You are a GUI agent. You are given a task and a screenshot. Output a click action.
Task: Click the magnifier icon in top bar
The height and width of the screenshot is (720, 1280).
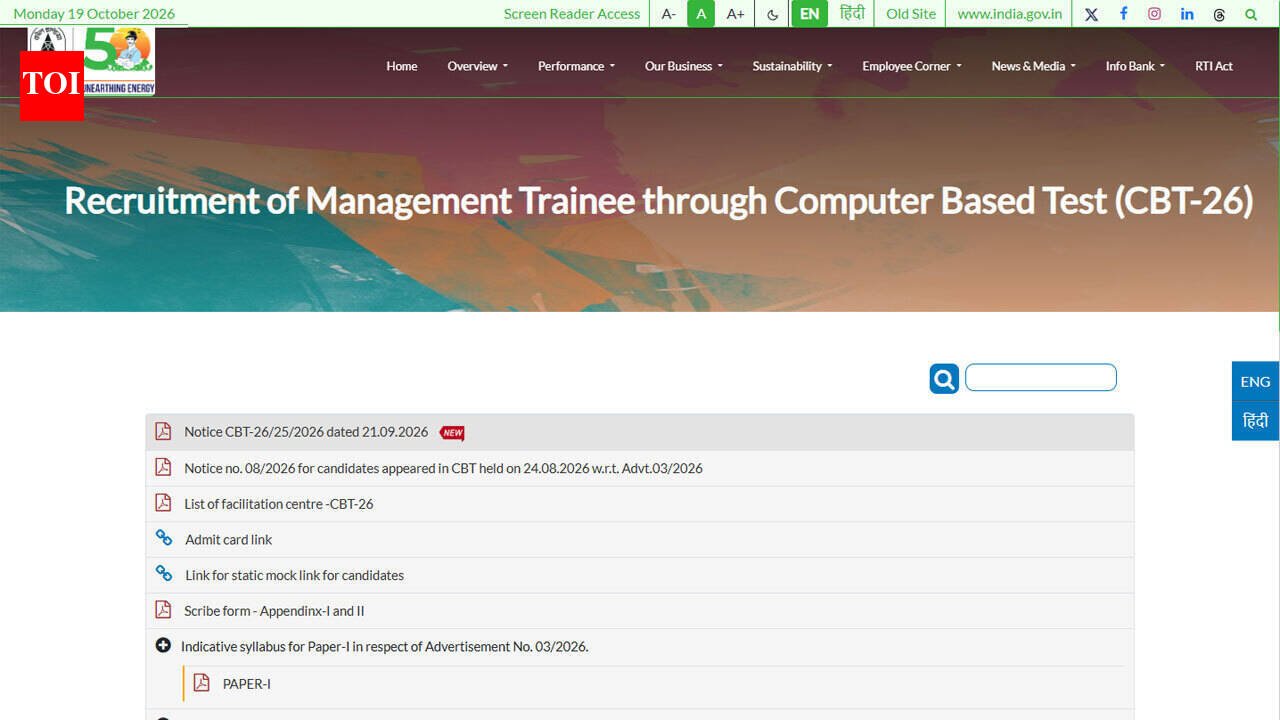1251,14
